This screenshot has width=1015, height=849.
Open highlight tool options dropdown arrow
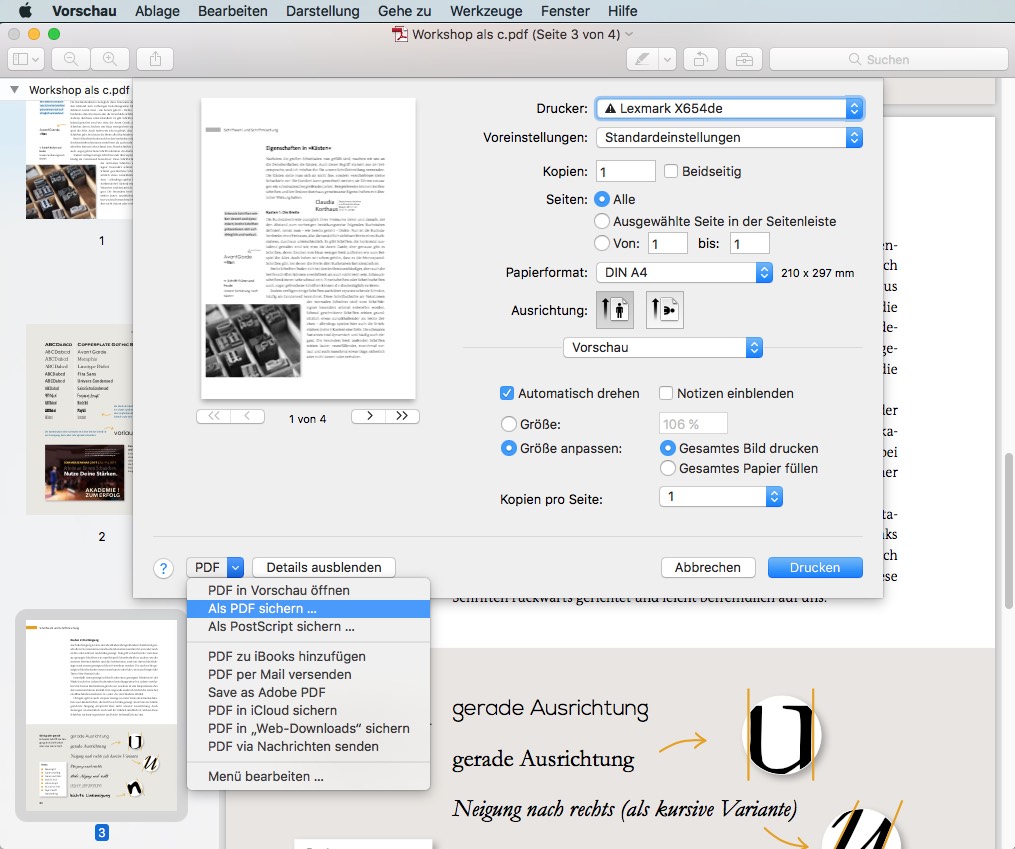click(x=667, y=59)
